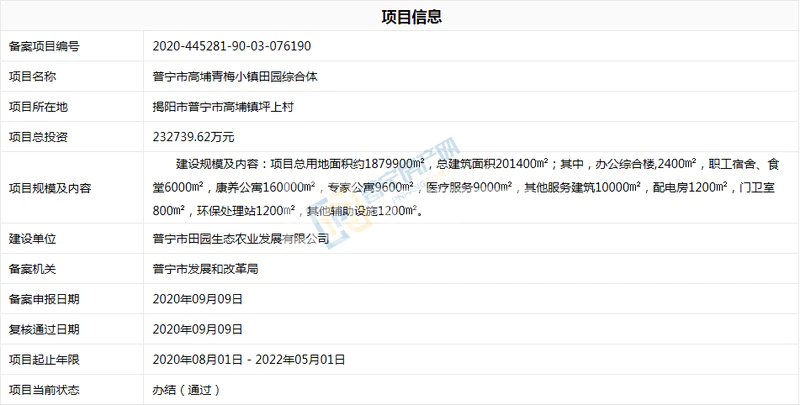Select the project name 普宁市高埔青梅小镇田园综合体
800x405 pixels.
click(235, 76)
